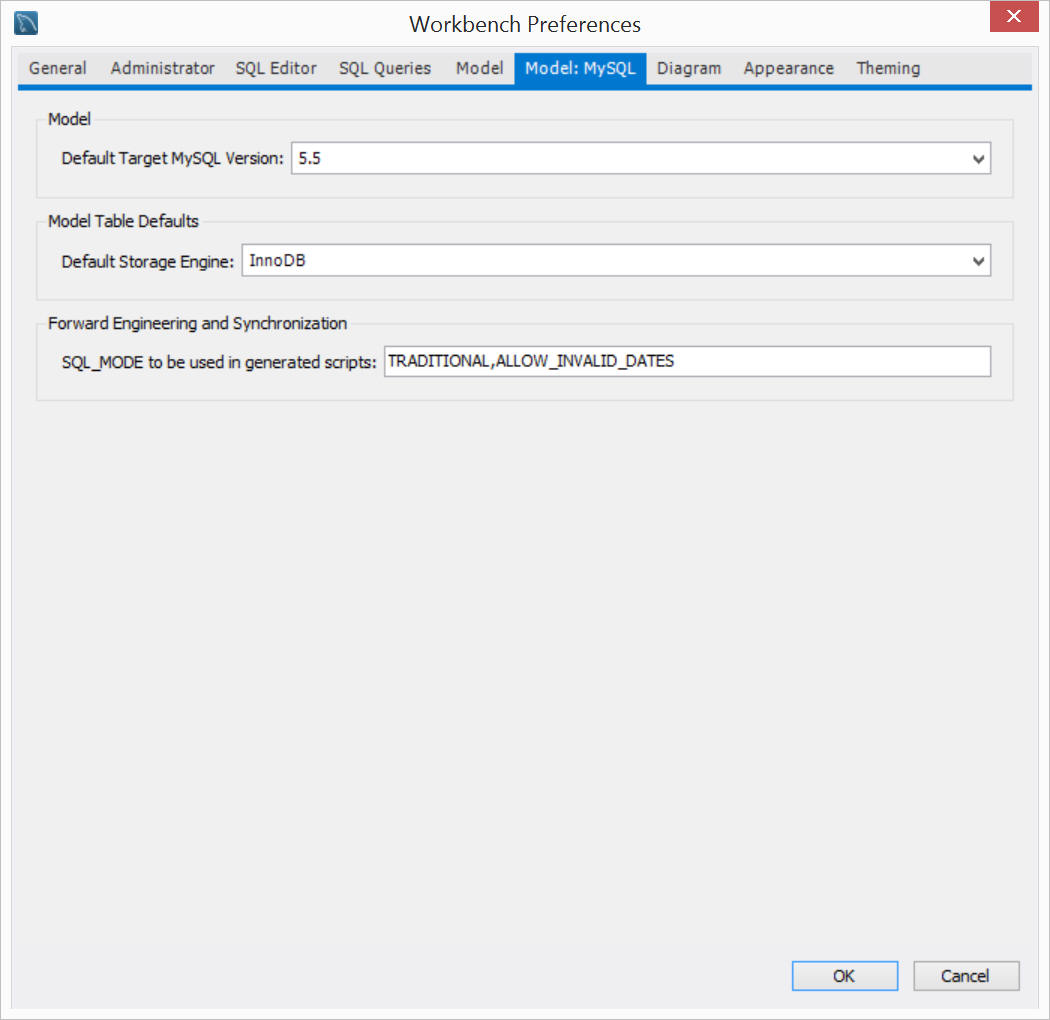Click the Forward Engineering and Synchronization heading

198,323
